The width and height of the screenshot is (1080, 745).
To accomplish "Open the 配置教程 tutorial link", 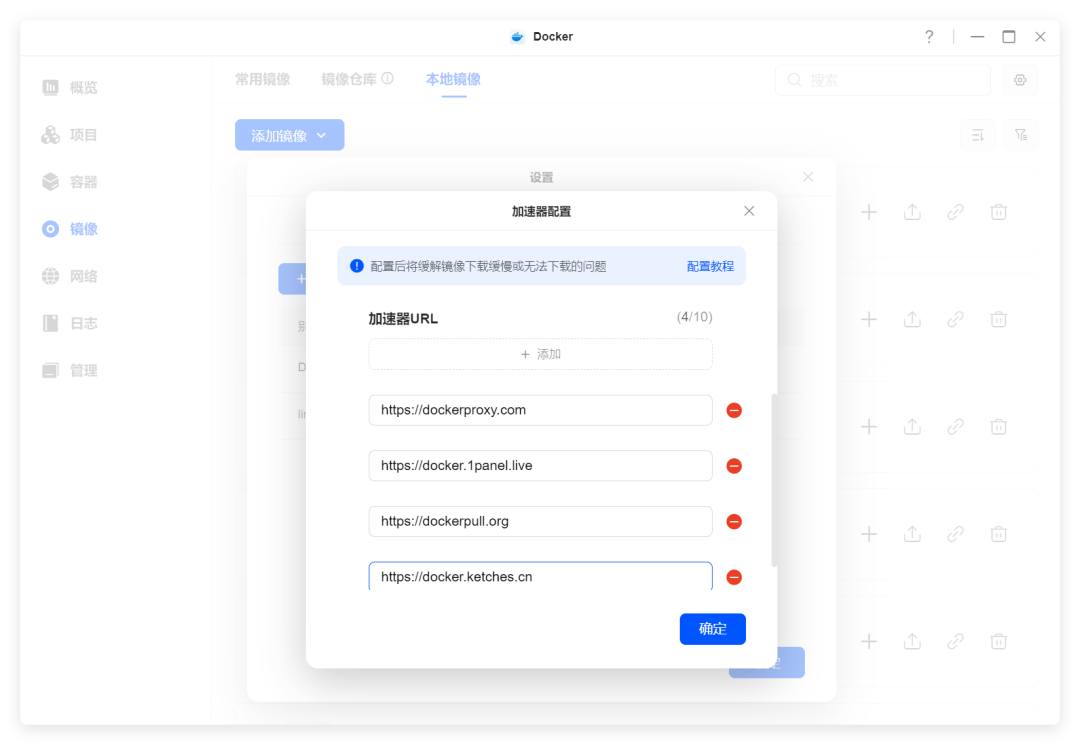I will pos(710,266).
